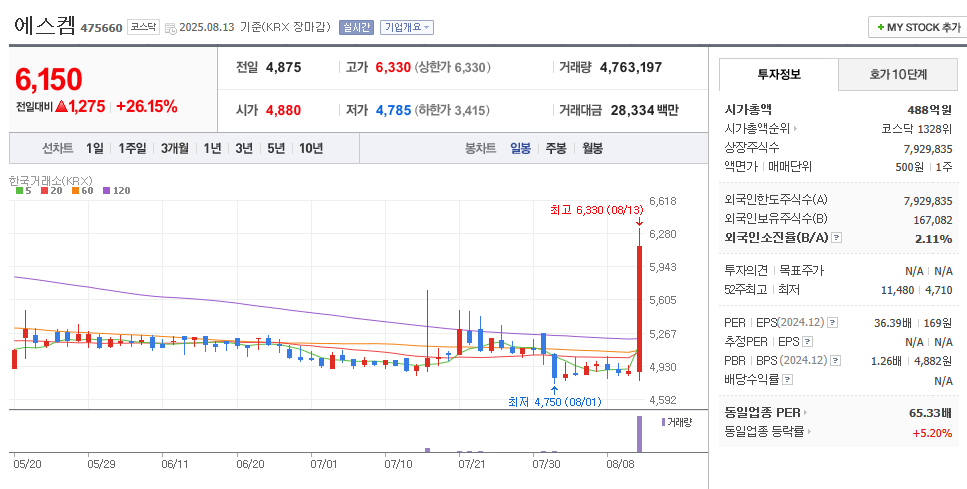
Task: Click the purple 거래량 legend marker
Action: click(663, 422)
